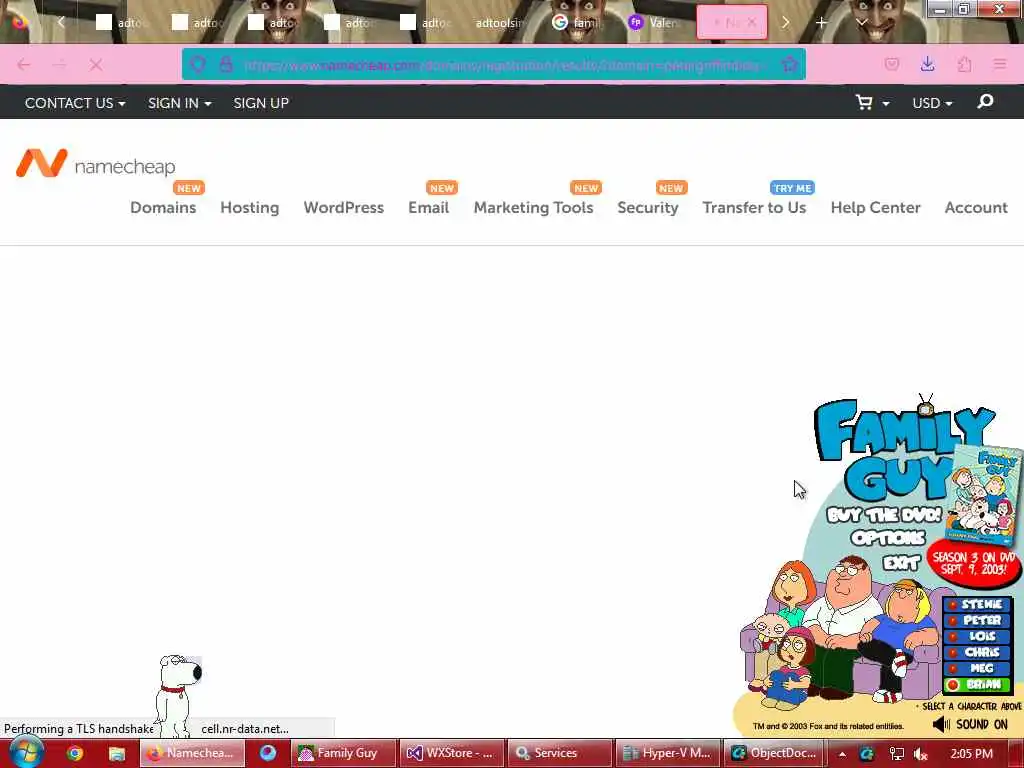The height and width of the screenshot is (768, 1024).
Task: Click Sign Up link
Action: [x=261, y=103]
